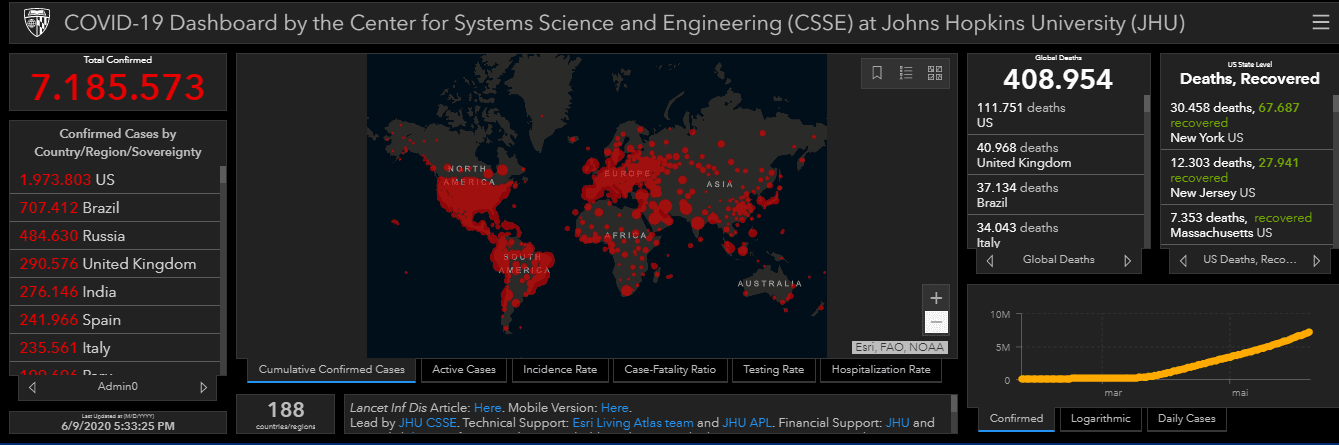Open the JHU APL link
1339x445 pixels.
(x=746, y=423)
